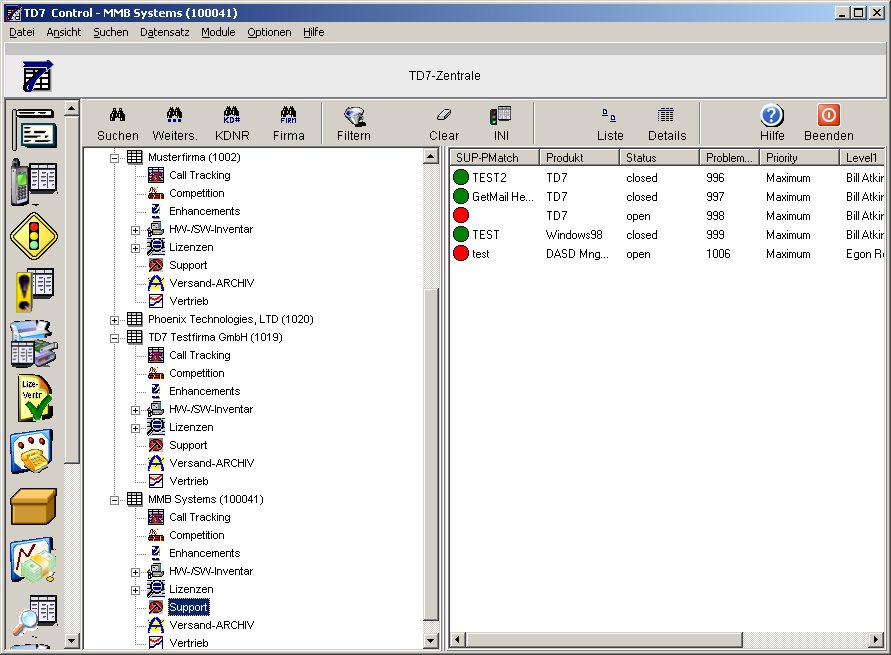Click the Priority column header
The width and height of the screenshot is (891, 655).
(x=797, y=158)
